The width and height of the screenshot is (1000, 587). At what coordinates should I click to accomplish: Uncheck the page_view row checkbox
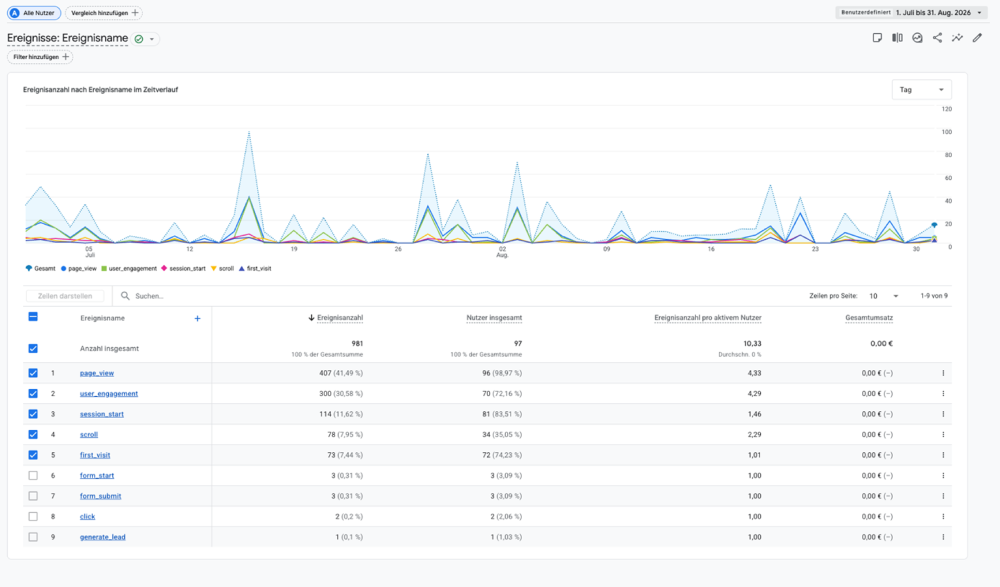[33, 373]
